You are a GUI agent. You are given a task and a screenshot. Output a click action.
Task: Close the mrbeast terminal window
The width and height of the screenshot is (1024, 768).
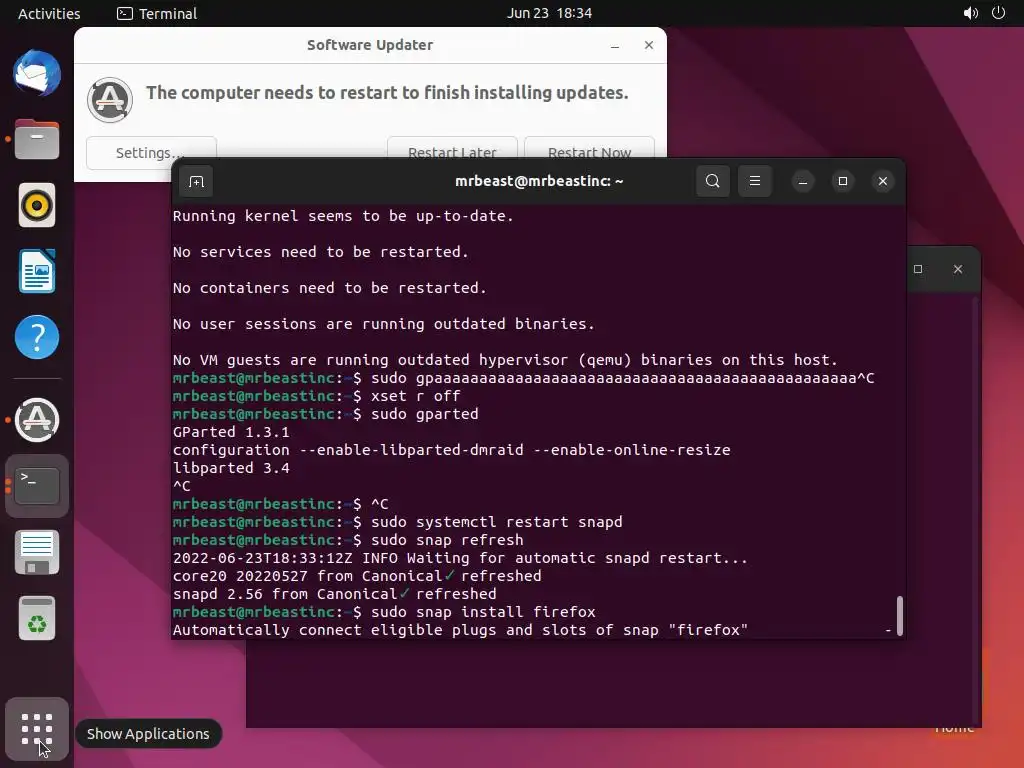882,181
